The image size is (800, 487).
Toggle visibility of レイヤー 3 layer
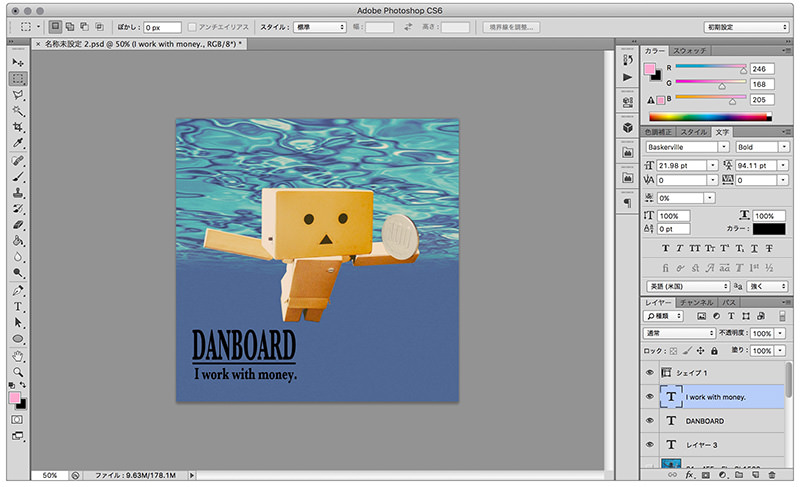point(649,444)
